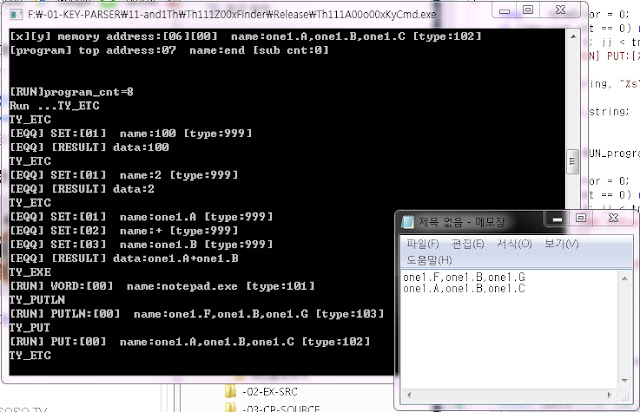640x412 pixels.
Task: Click console line [EQQ] [RESULT] data:2
Action: coord(82,189)
